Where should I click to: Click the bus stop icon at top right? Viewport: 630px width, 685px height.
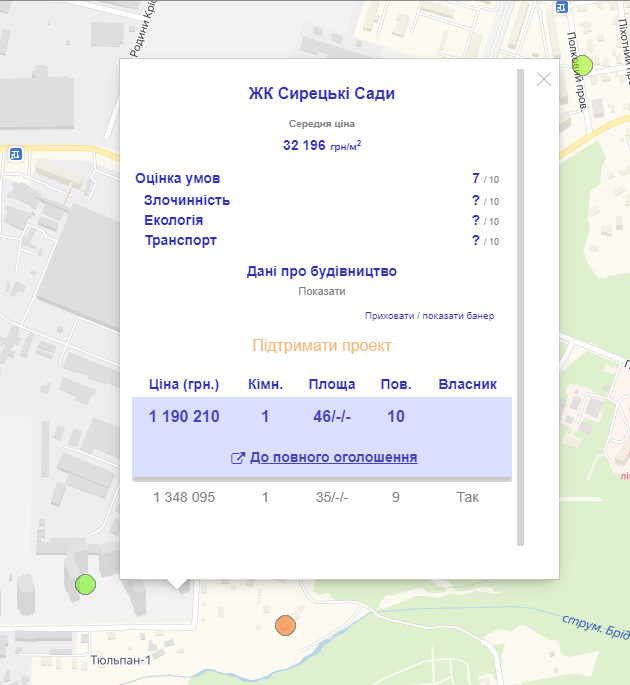coord(561,6)
